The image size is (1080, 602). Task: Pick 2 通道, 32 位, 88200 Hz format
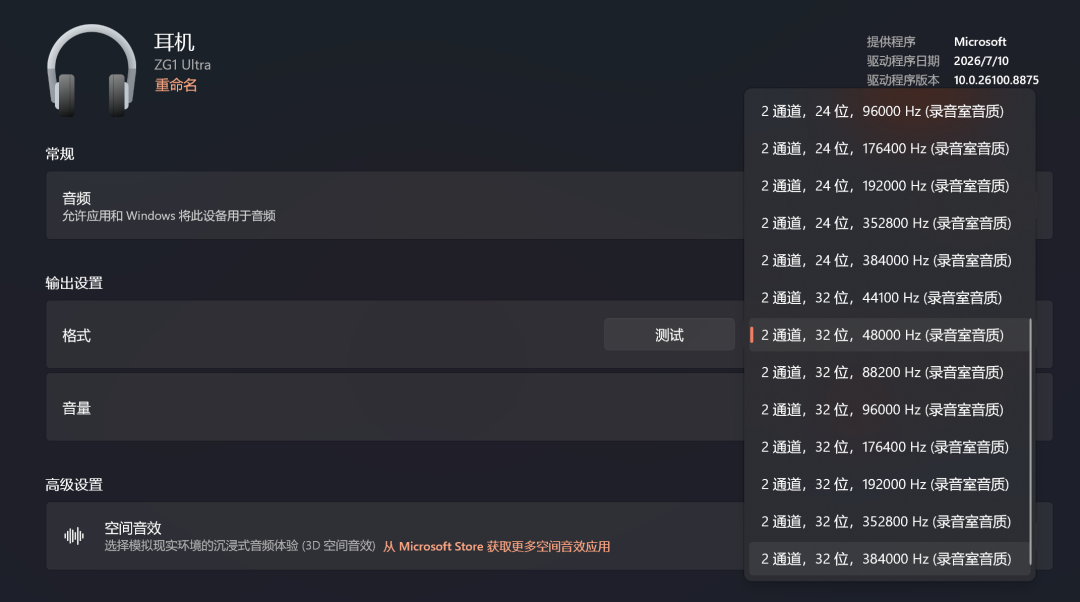pos(889,372)
